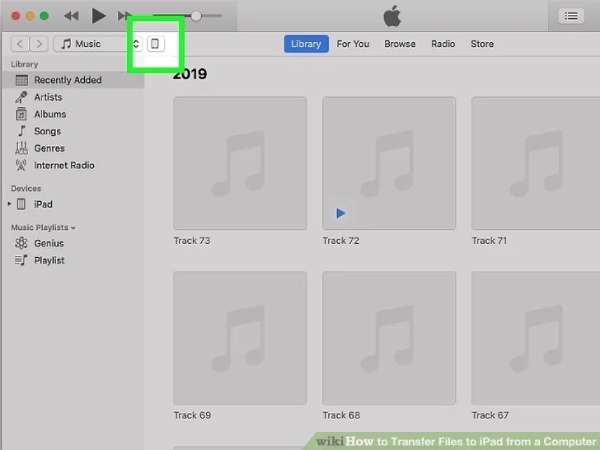Click the play icon on Track 72

[341, 213]
